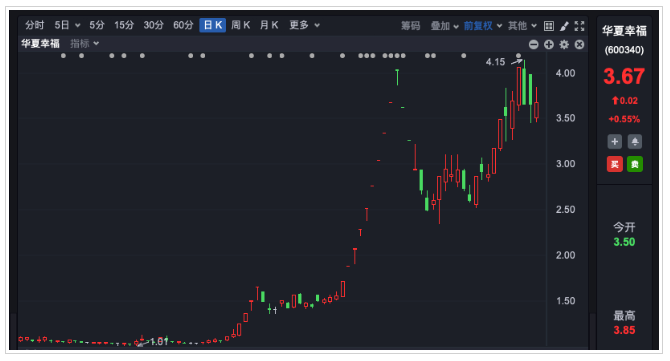670x361 pixels.
Task: Click the 最高 high price 3.85
Action: point(624,330)
